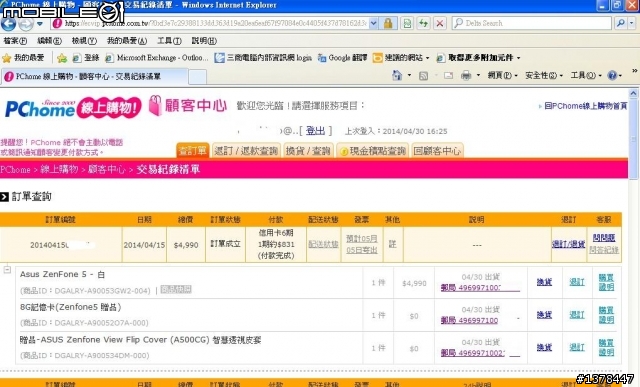Screen dimensions: 640x387
Task: Open the search provider dropdown arrow
Action: click(x=632, y=23)
